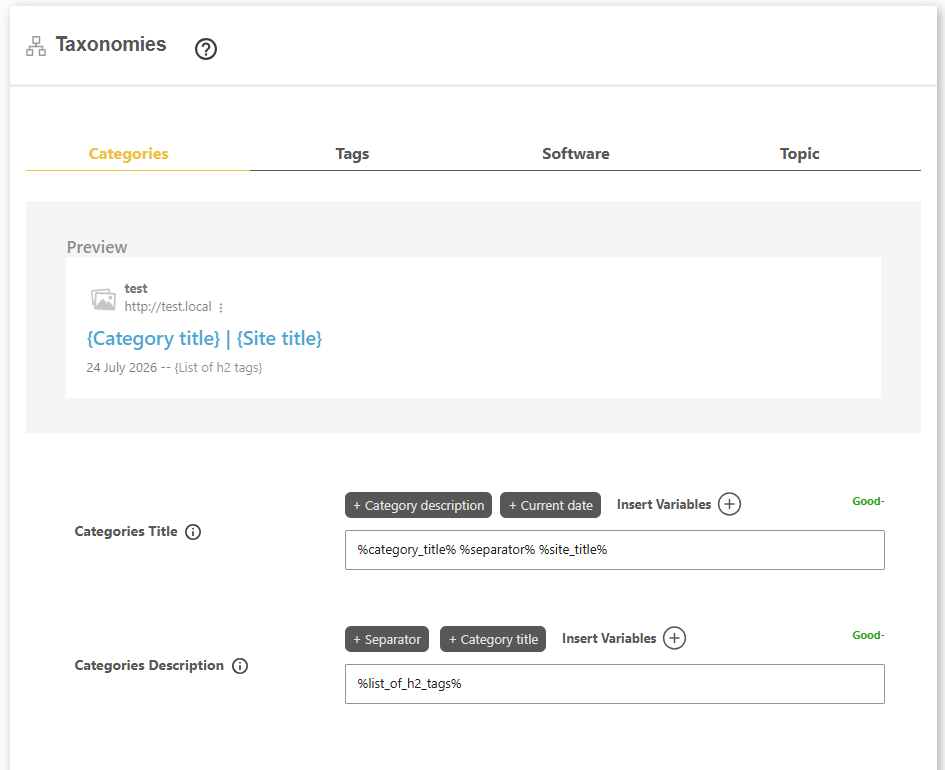Click the preview title link {Category title} | {Site title}

tap(204, 339)
